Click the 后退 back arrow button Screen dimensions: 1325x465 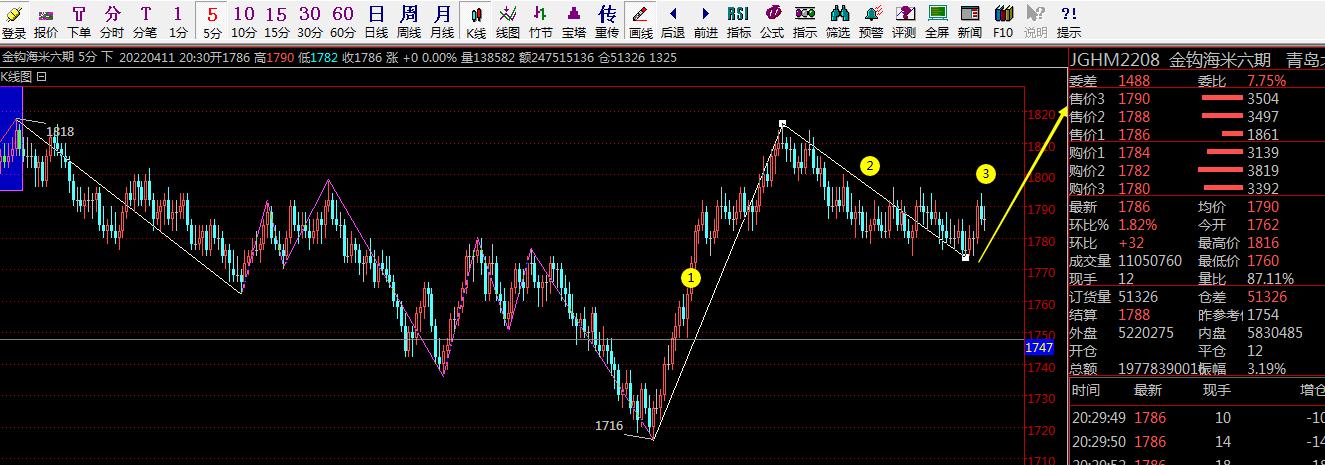click(673, 20)
